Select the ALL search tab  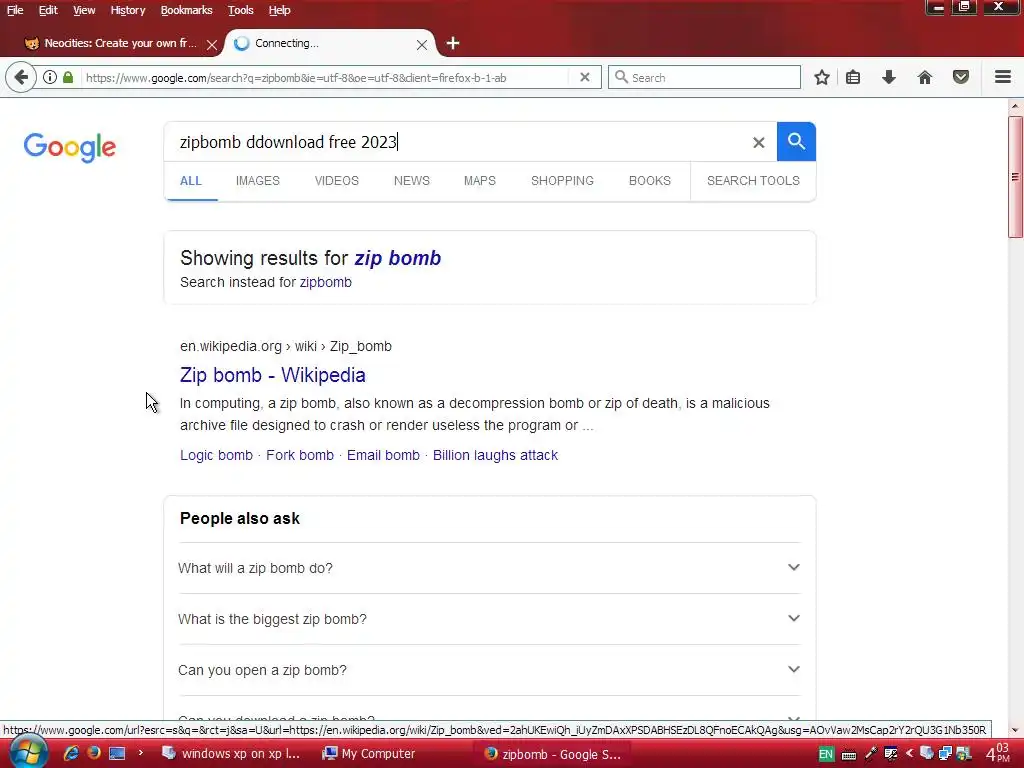pyautogui.click(x=191, y=181)
